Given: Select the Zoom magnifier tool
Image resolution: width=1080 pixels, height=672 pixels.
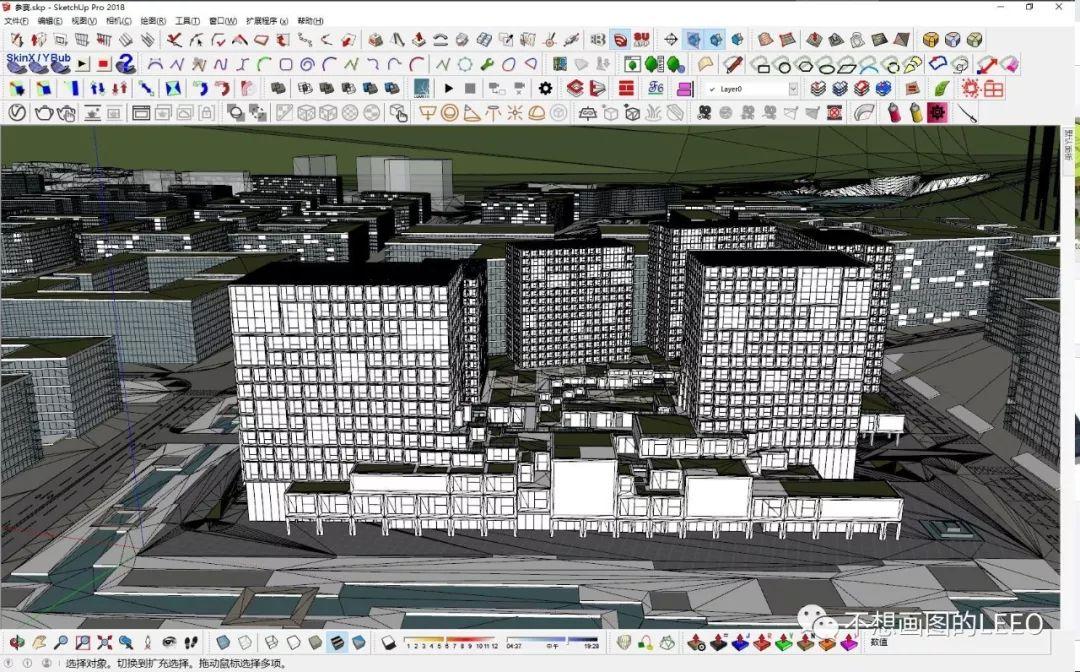Looking at the screenshot, I should 61,642.
